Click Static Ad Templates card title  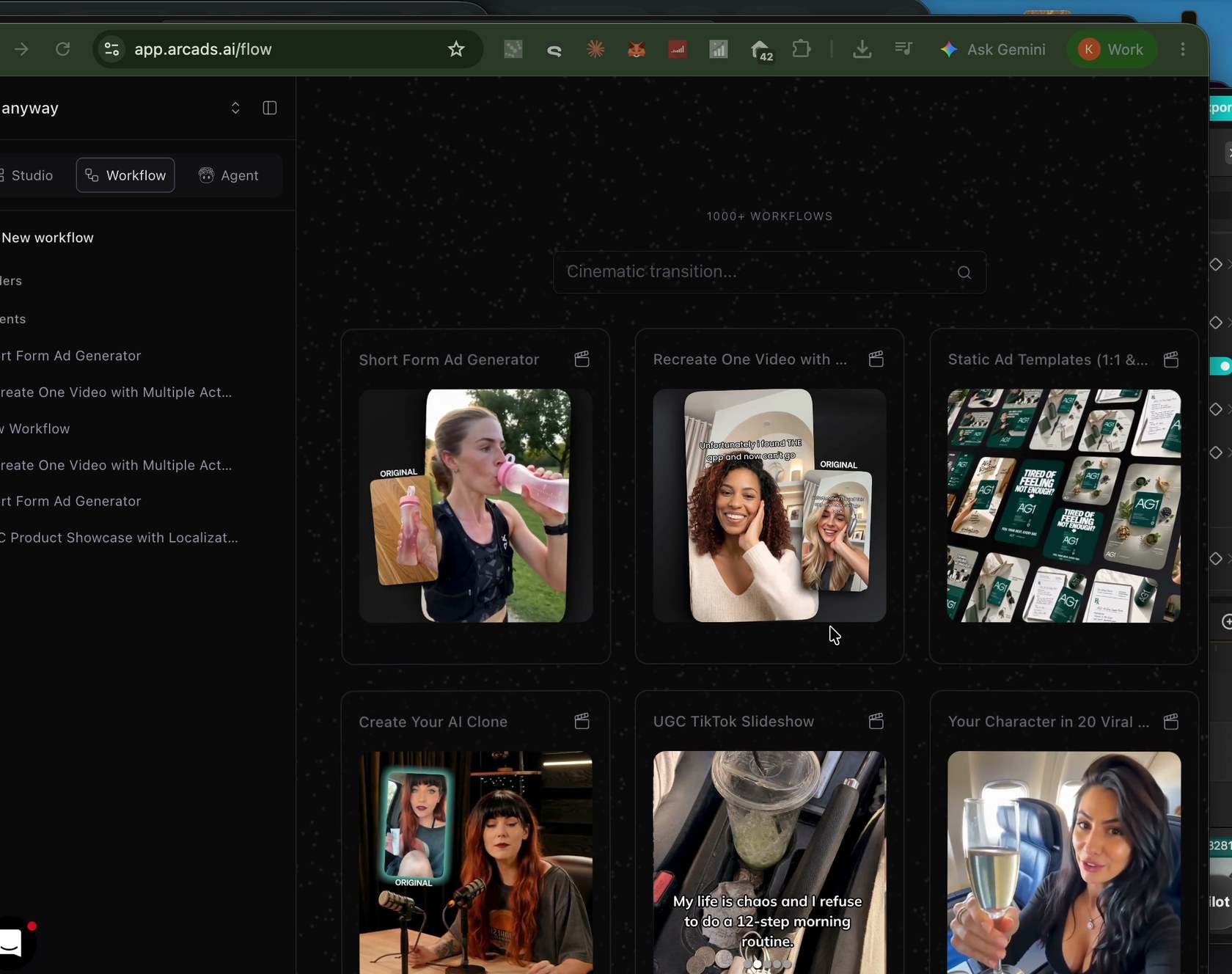[1048, 359]
